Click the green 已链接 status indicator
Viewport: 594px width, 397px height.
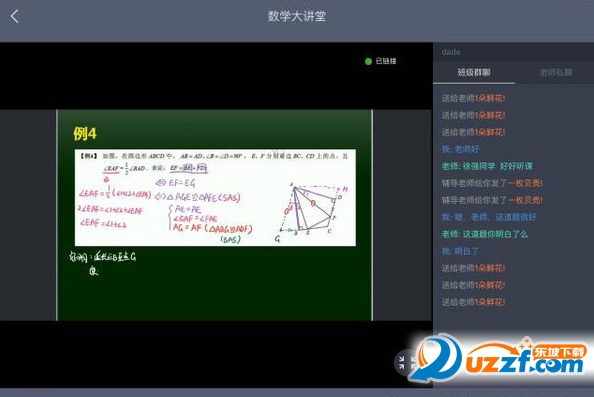381,61
